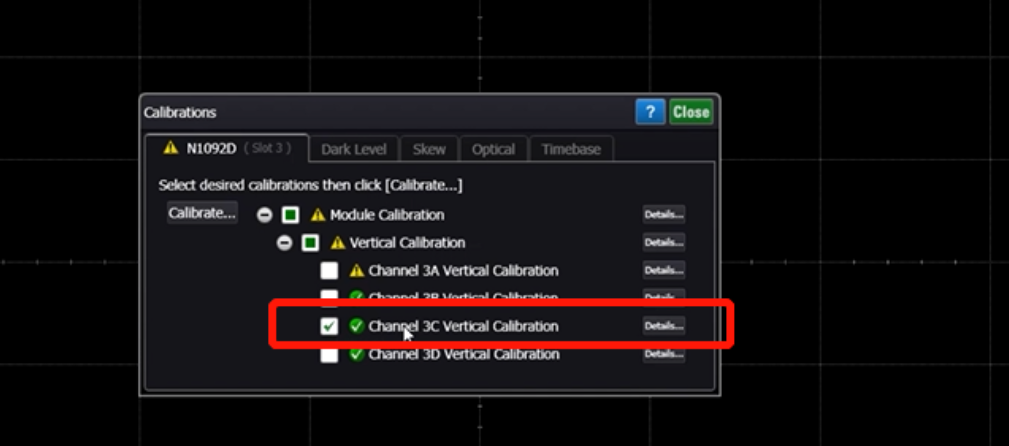This screenshot has width=1009, height=446.
Task: Tick the Channel 3D Vertical Calibration checkbox
Action: (329, 354)
